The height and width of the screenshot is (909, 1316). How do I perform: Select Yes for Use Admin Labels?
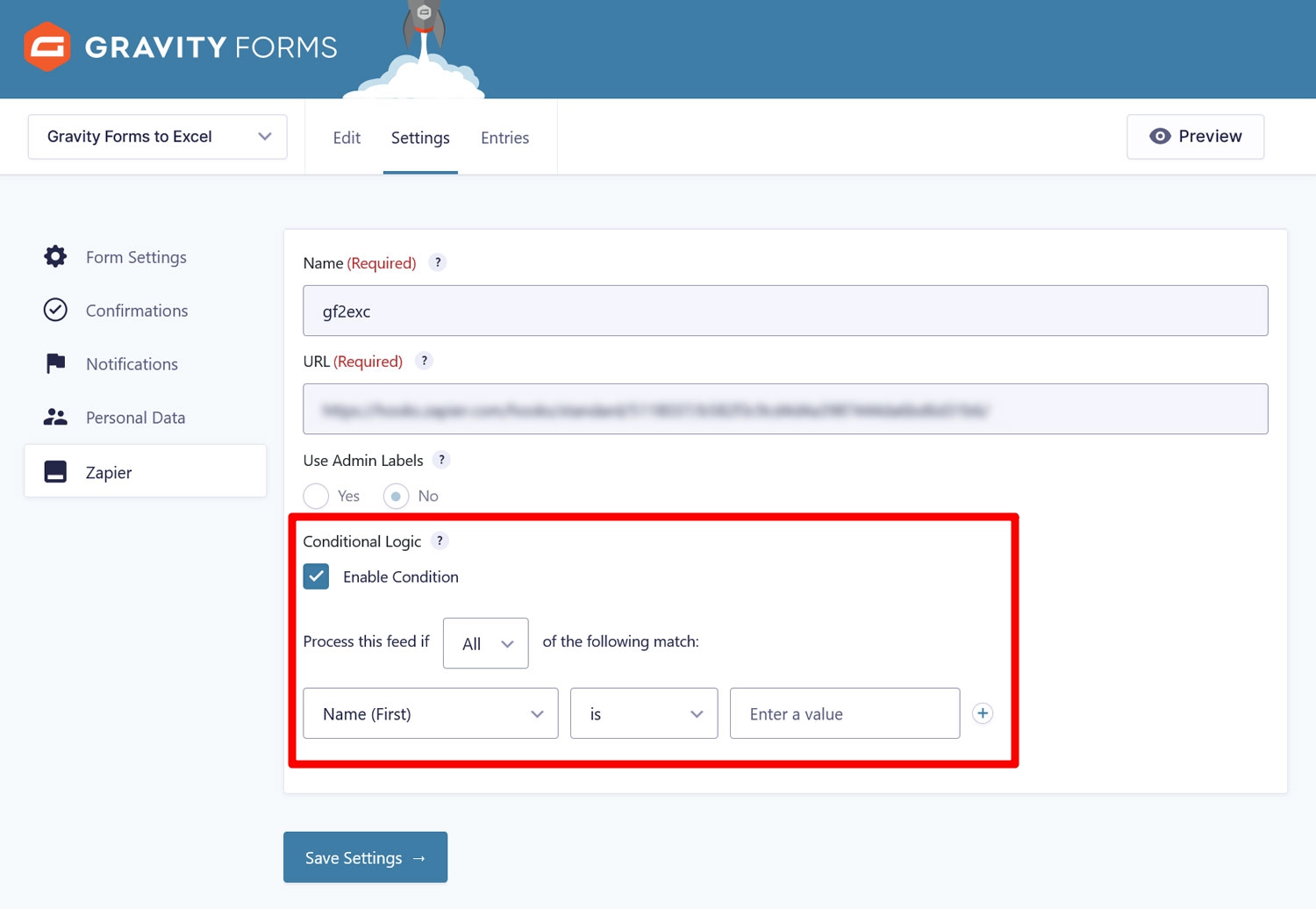(316, 496)
